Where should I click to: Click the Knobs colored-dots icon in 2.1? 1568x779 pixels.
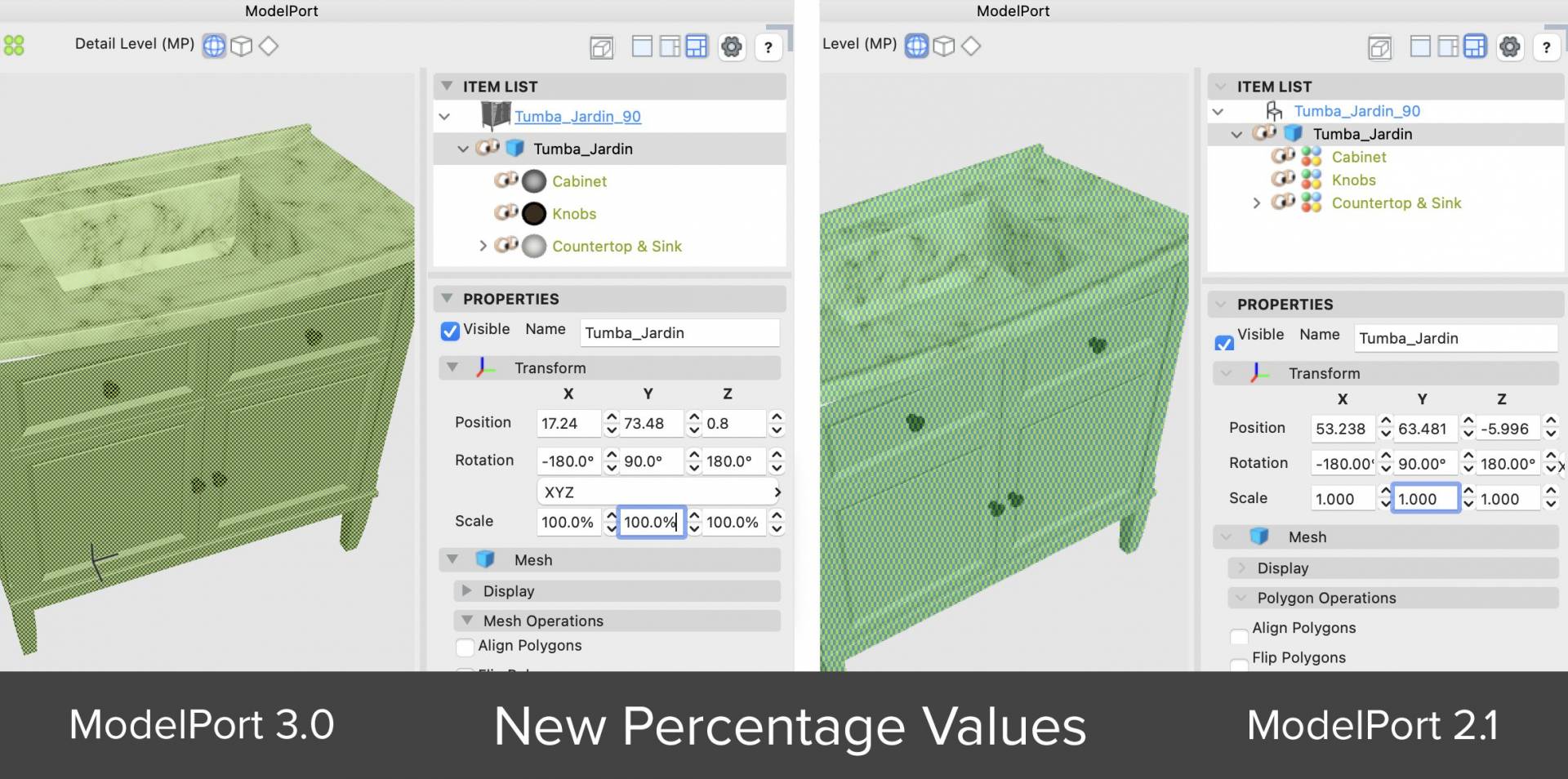[1312, 180]
